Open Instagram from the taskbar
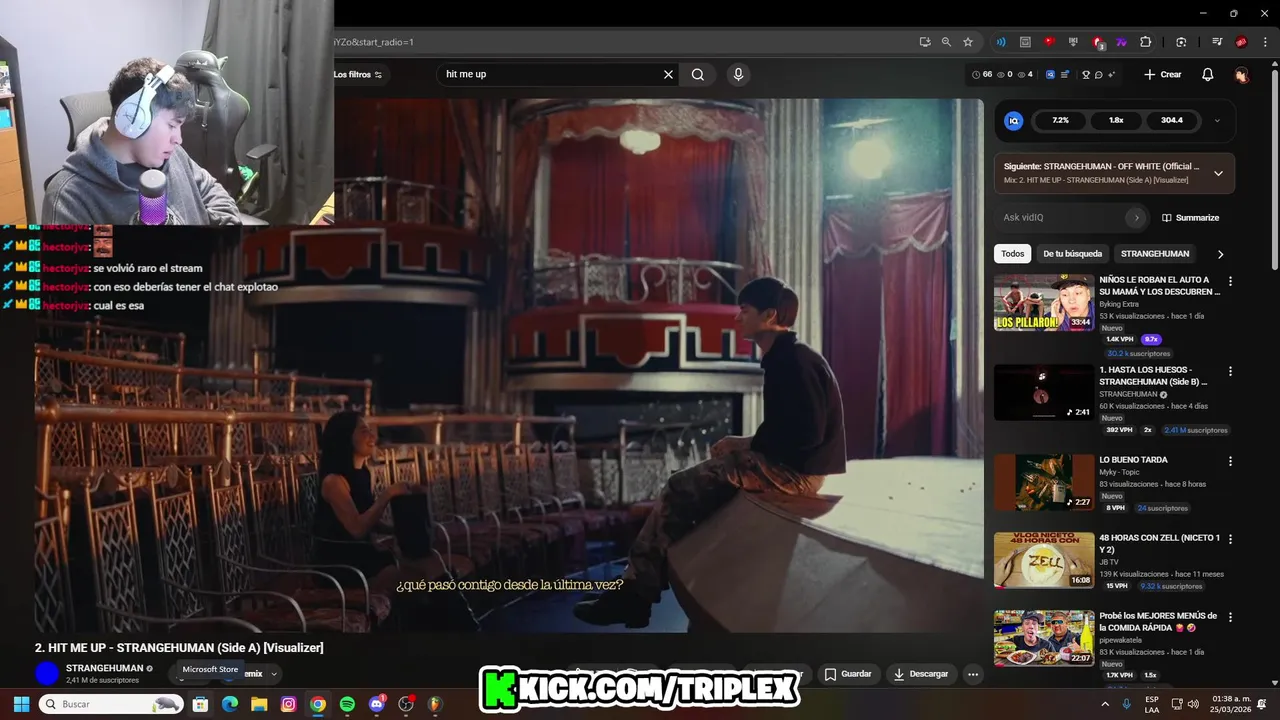The image size is (1280, 720). (x=288, y=704)
